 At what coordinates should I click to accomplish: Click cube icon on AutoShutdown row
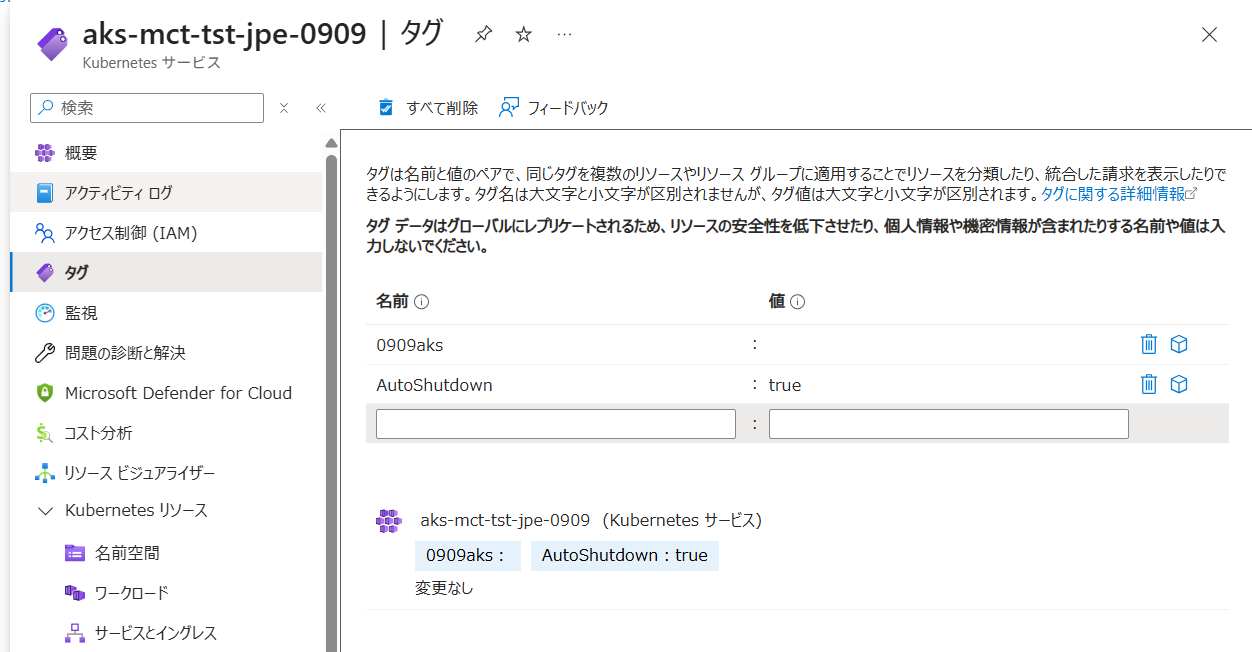point(1179,384)
